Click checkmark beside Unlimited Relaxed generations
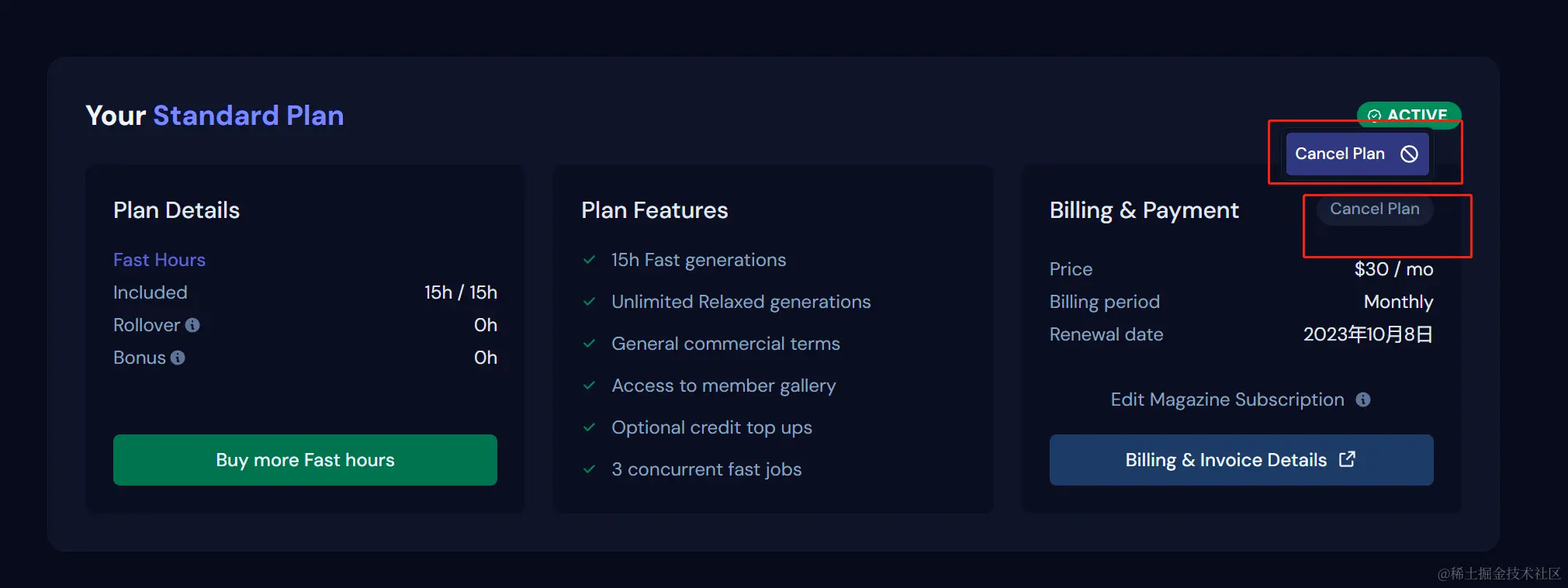1568x588 pixels. click(590, 302)
